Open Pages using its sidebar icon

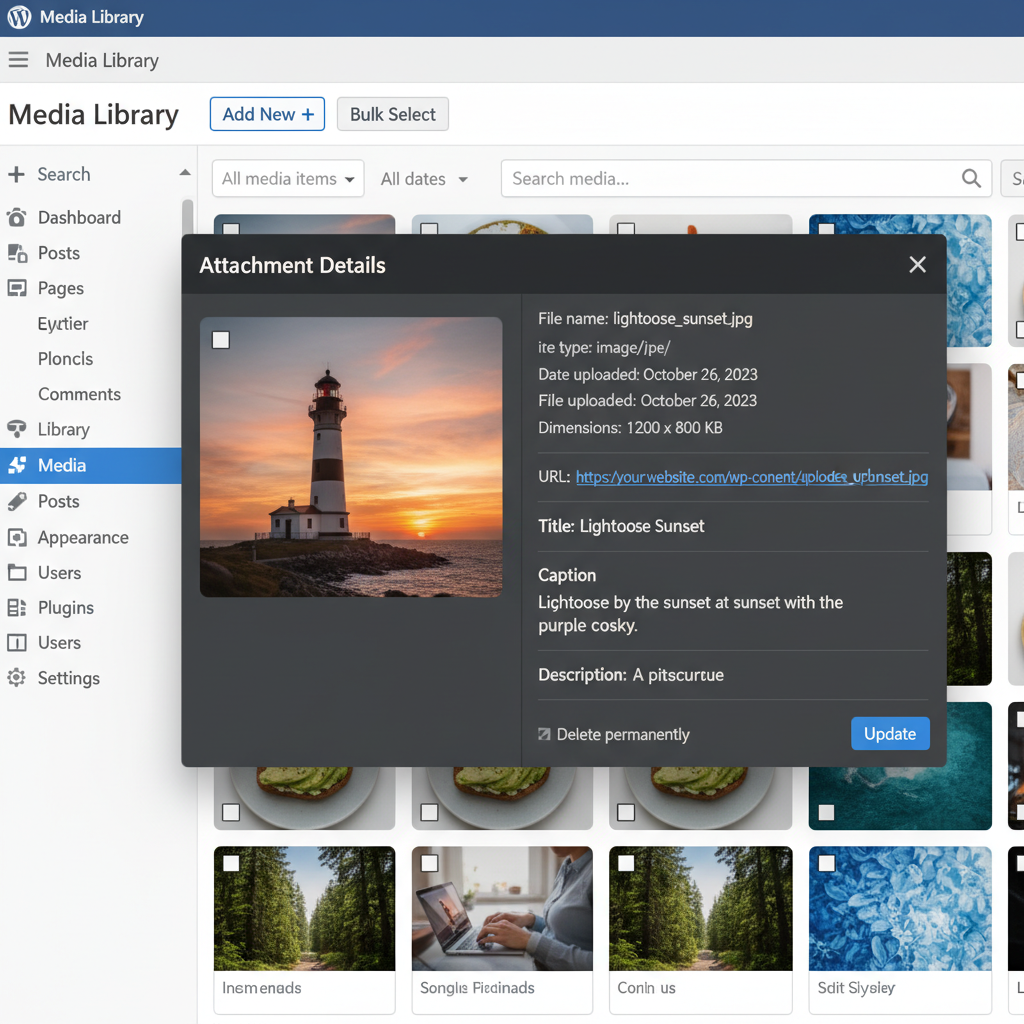[17, 288]
